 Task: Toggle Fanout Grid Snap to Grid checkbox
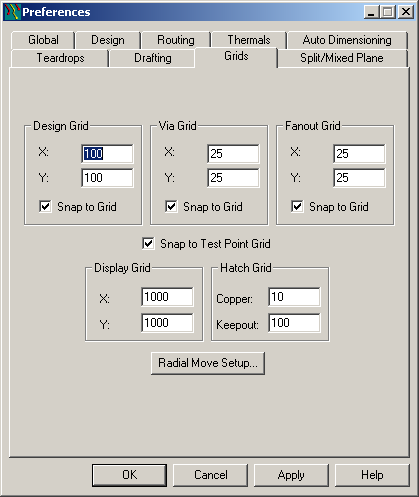pyautogui.click(x=297, y=207)
